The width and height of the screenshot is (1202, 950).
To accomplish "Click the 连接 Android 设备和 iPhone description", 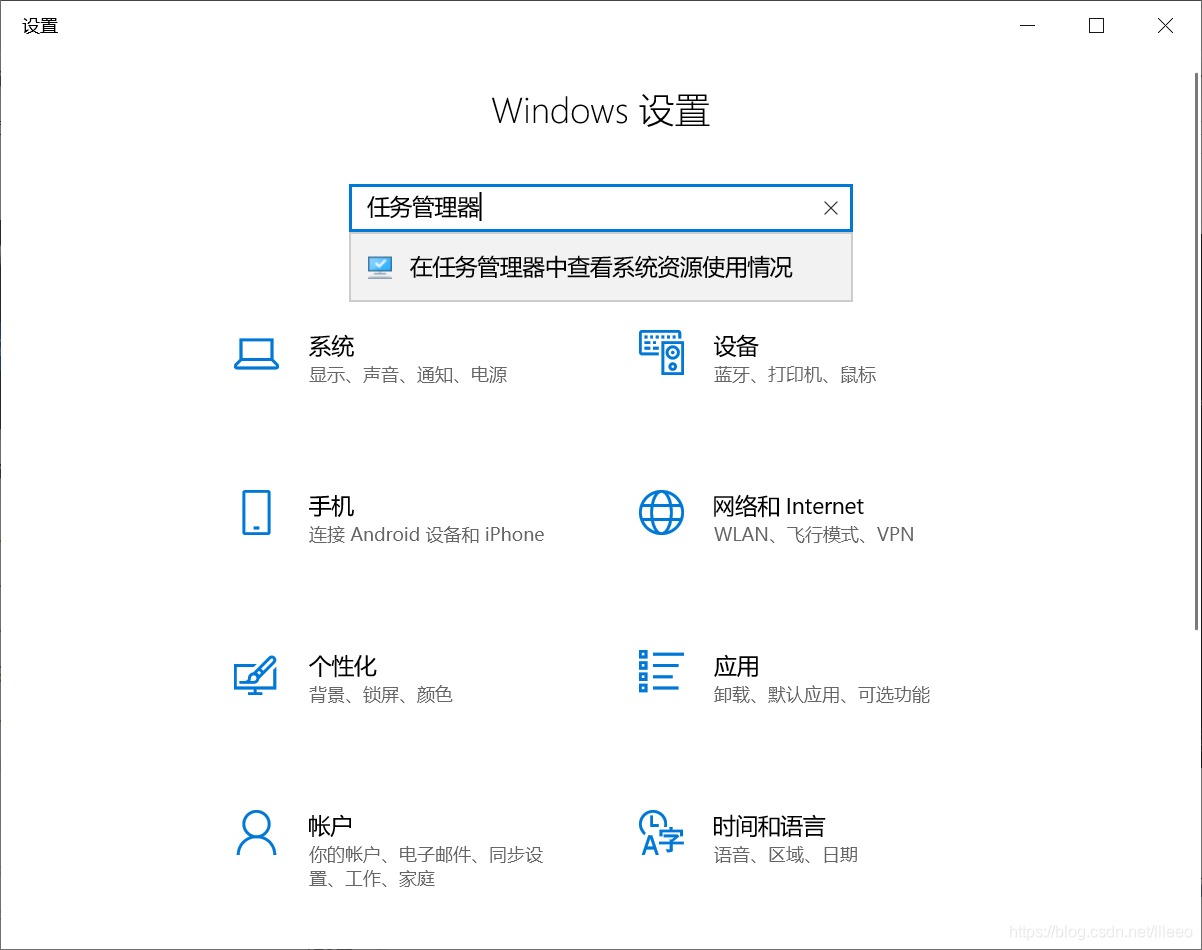I will click(x=427, y=535).
